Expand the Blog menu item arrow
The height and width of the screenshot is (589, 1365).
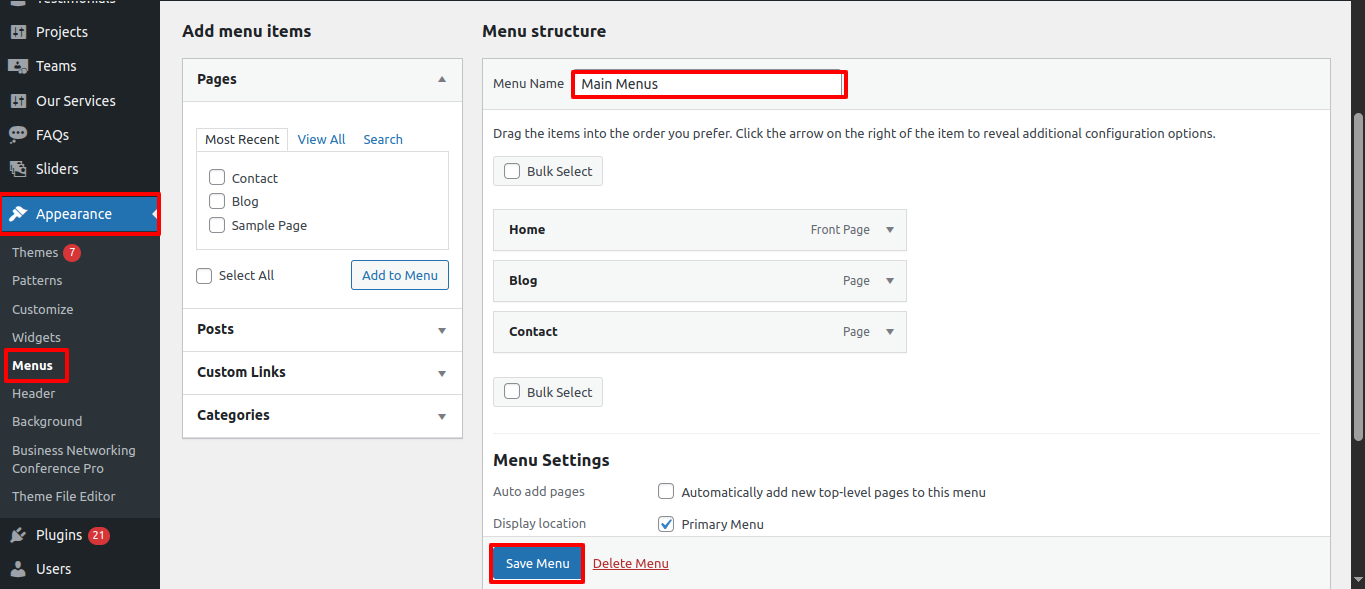(890, 281)
